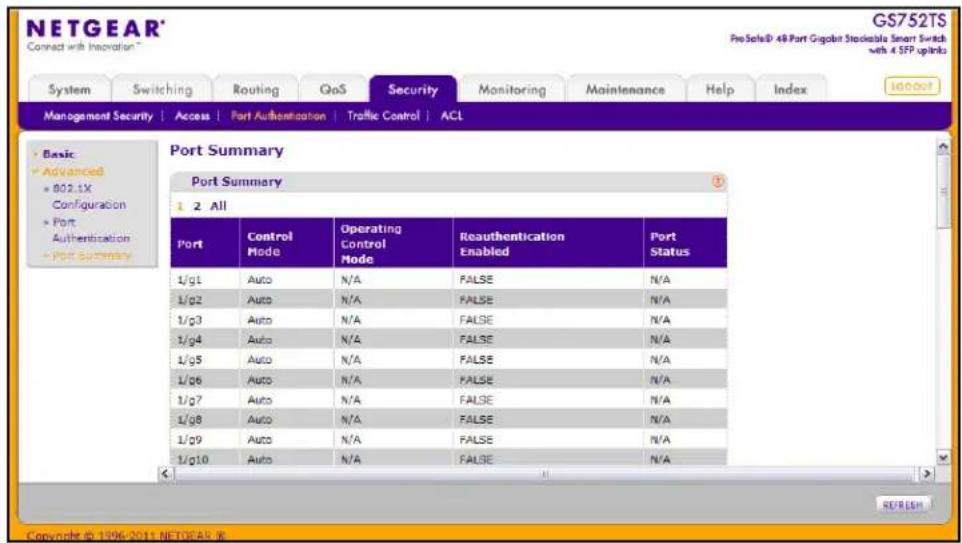
Task: Open the ACL submenu
Action: click(452, 115)
